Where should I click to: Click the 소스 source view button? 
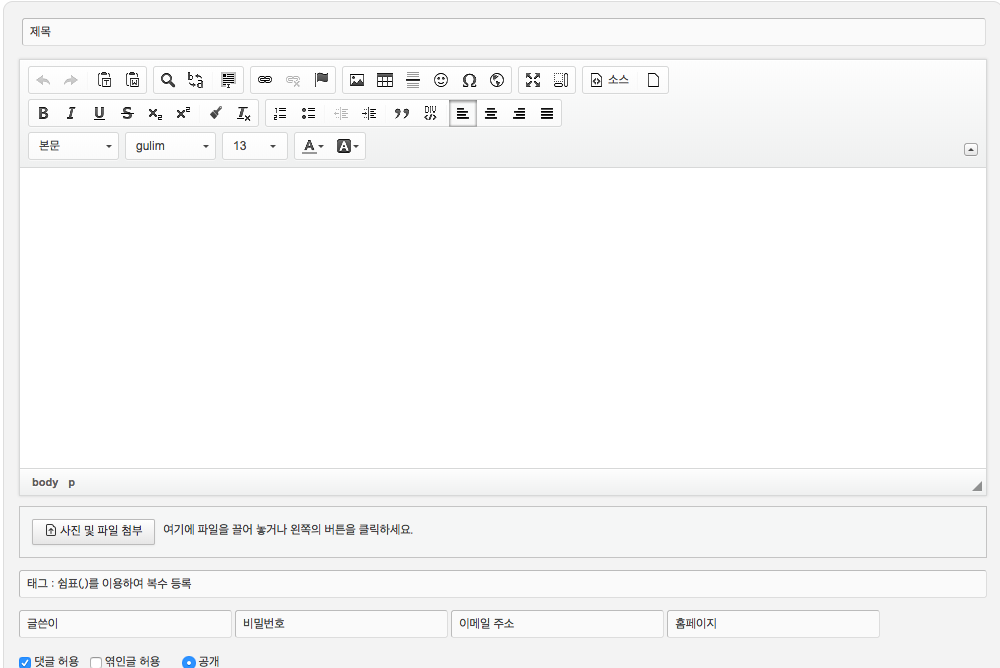(609, 80)
